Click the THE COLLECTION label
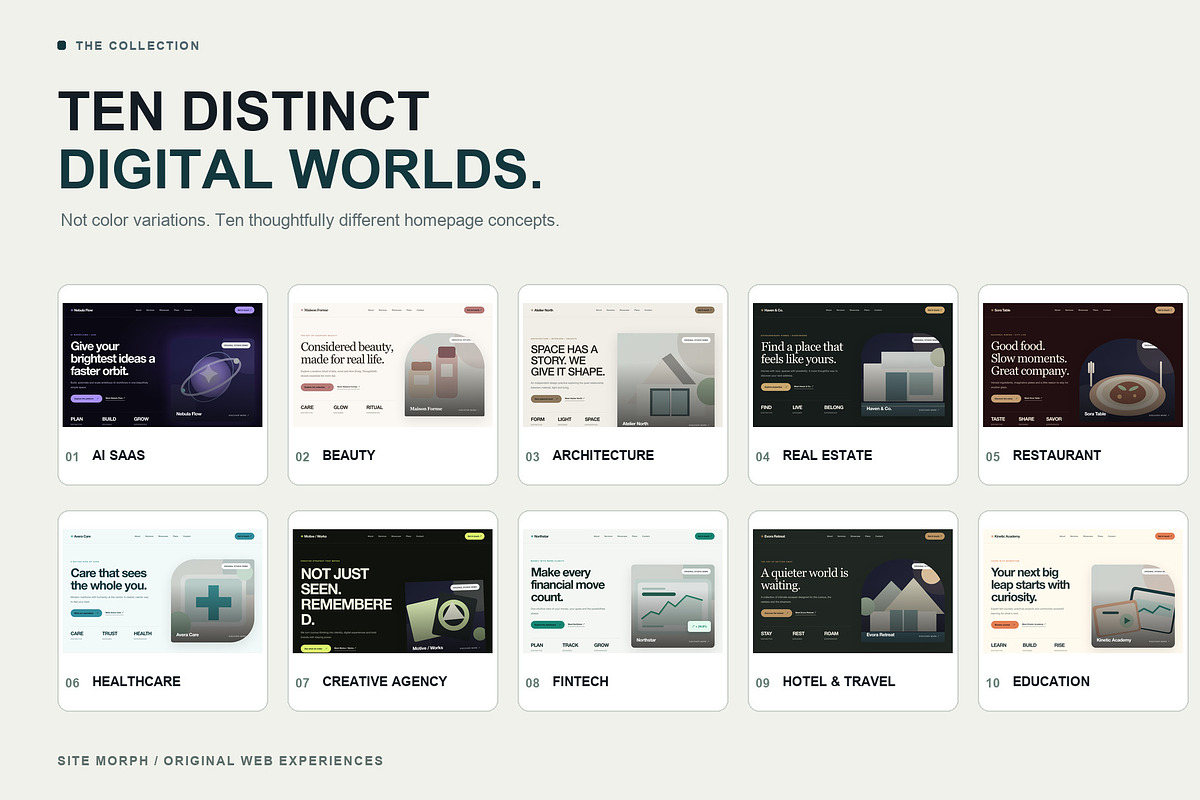The width and height of the screenshot is (1200, 800). pos(138,45)
